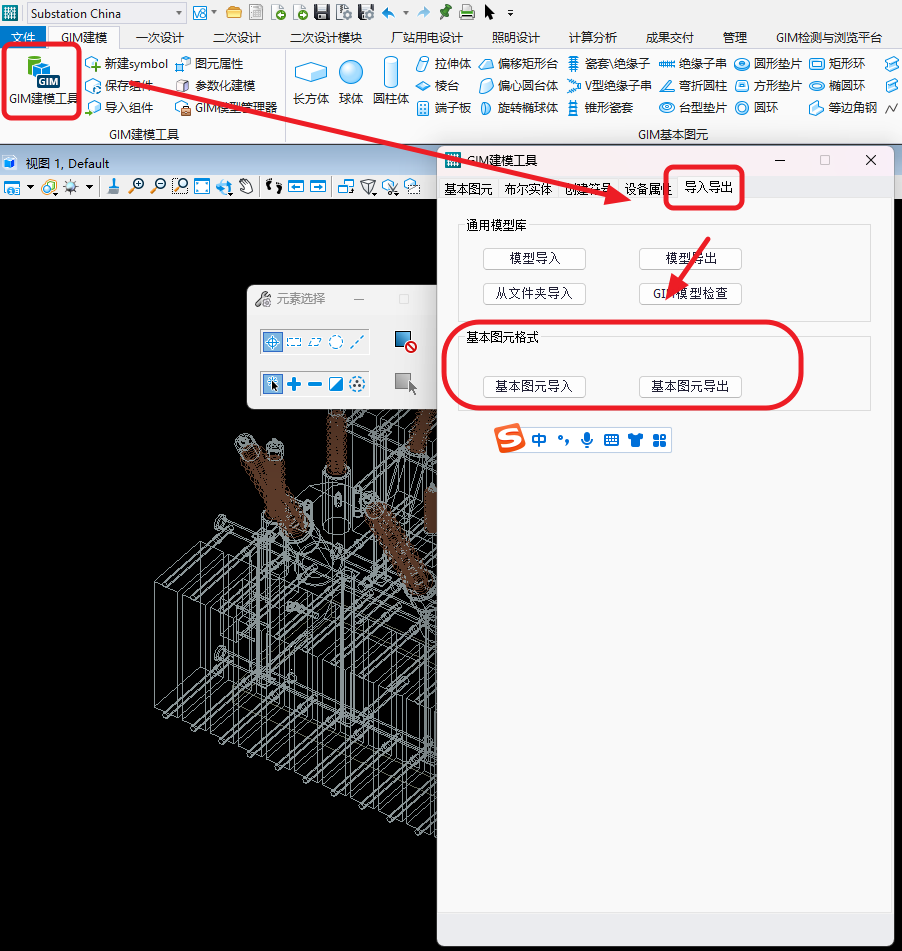The image size is (902, 951).
Task: Select the 锥形瓷套 primitive
Action: (x=600, y=108)
